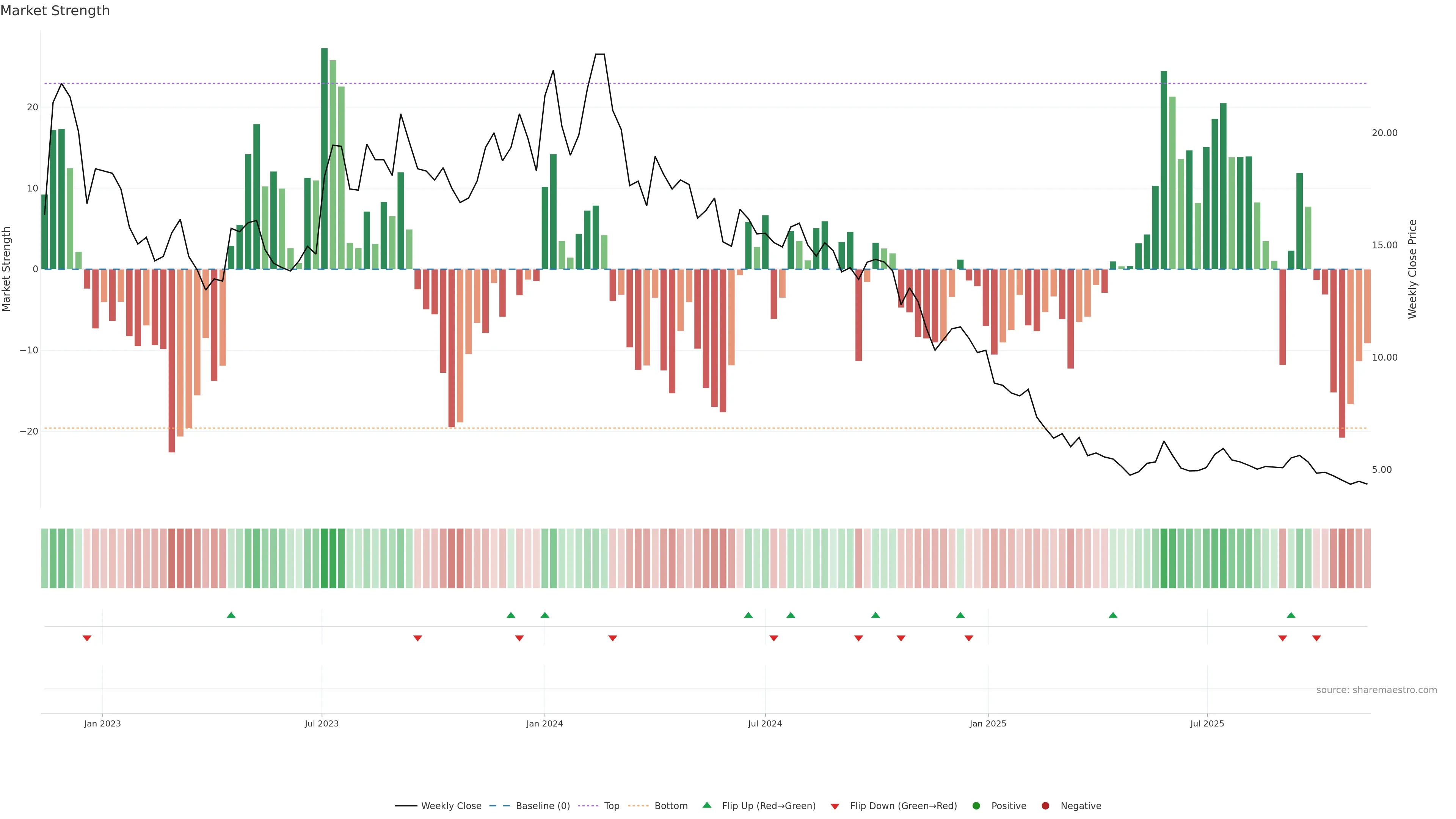Screen dimensions: 1456x819
Task: Click the first green flip-up marker of 2023
Action: [231, 615]
